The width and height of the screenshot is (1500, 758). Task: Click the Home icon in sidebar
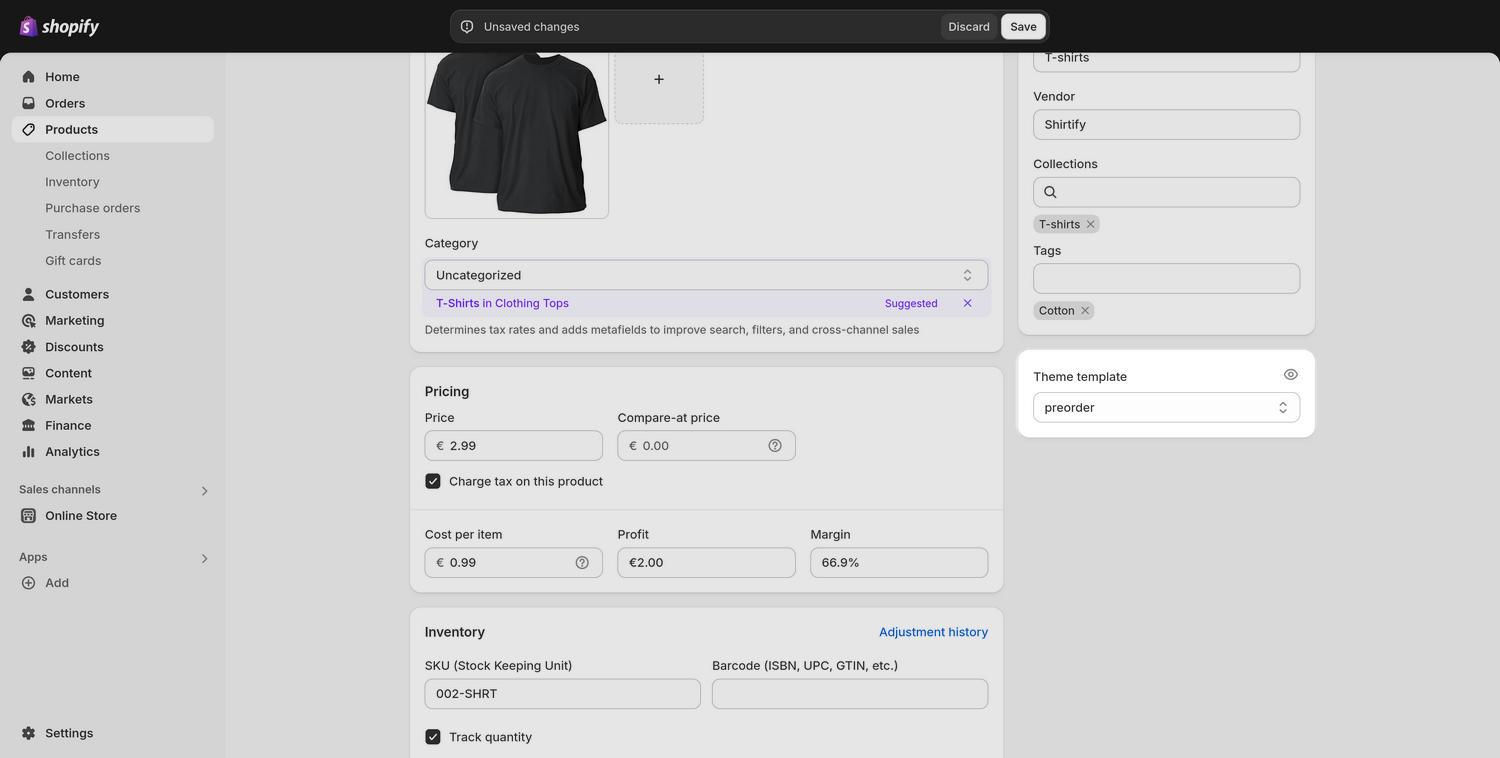pos(28,77)
